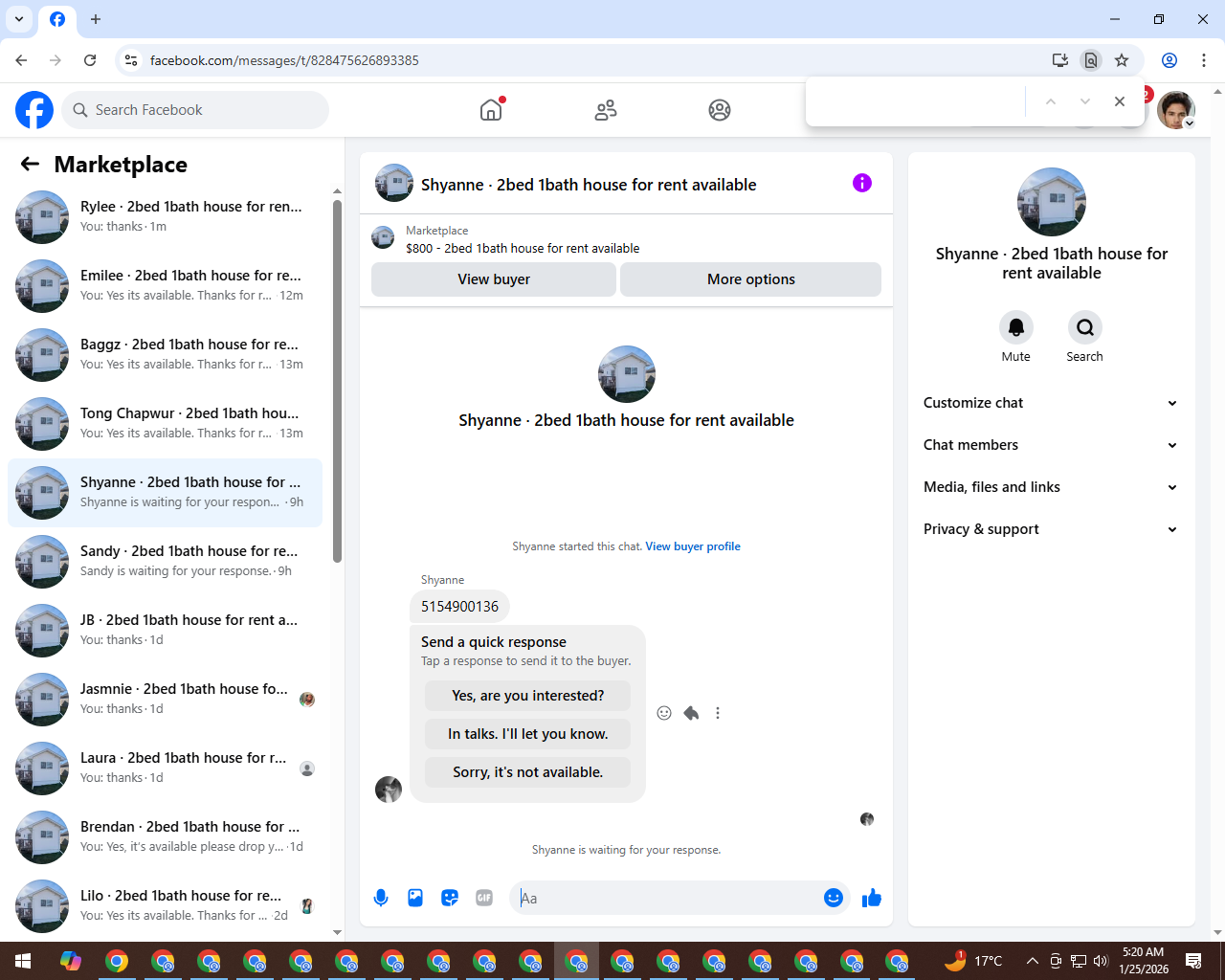This screenshot has width=1225, height=980.
Task: Open the GIF picker icon
Action: pos(484,898)
